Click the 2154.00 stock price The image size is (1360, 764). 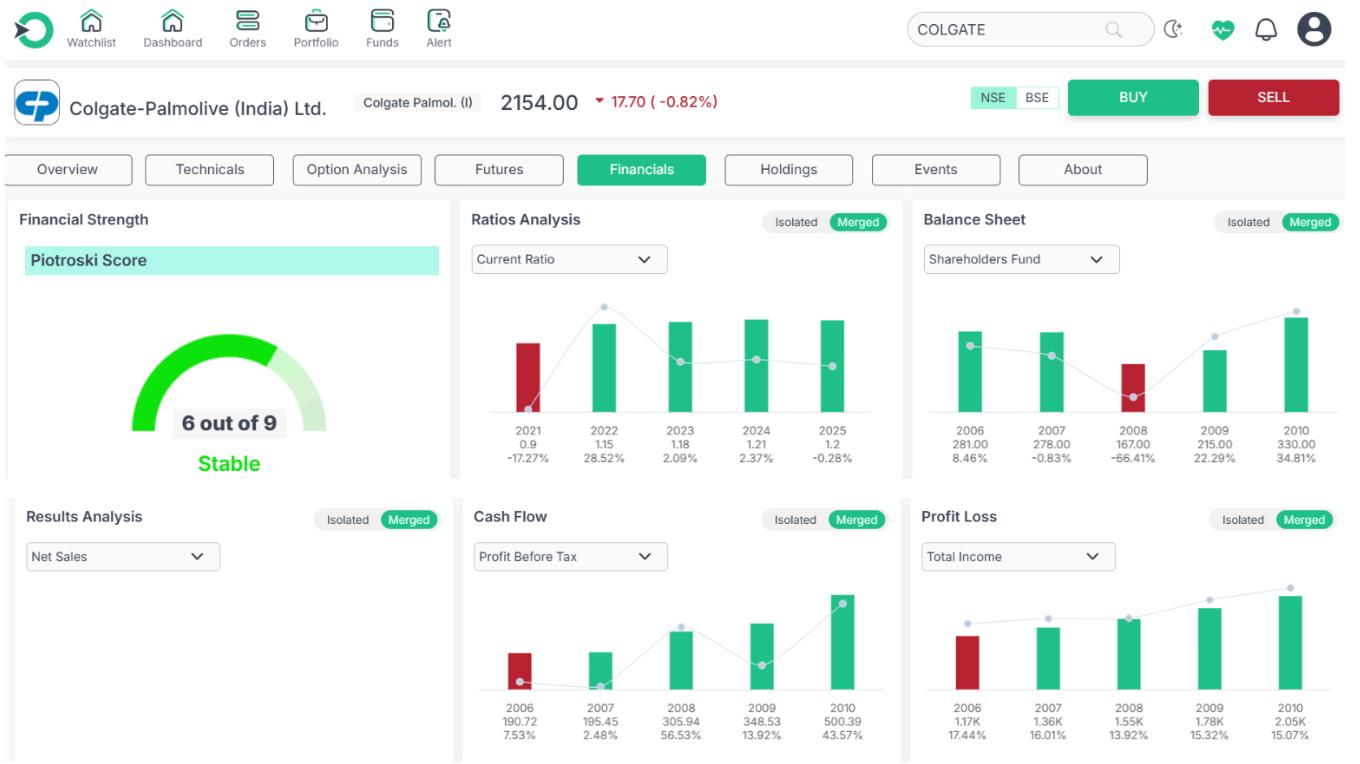coord(539,102)
